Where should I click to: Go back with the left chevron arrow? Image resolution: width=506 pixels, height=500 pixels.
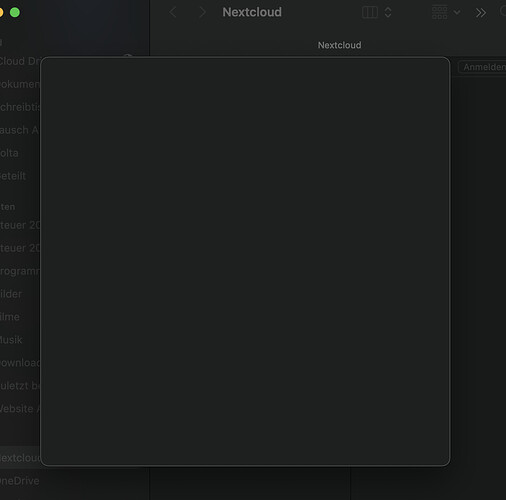point(173,12)
